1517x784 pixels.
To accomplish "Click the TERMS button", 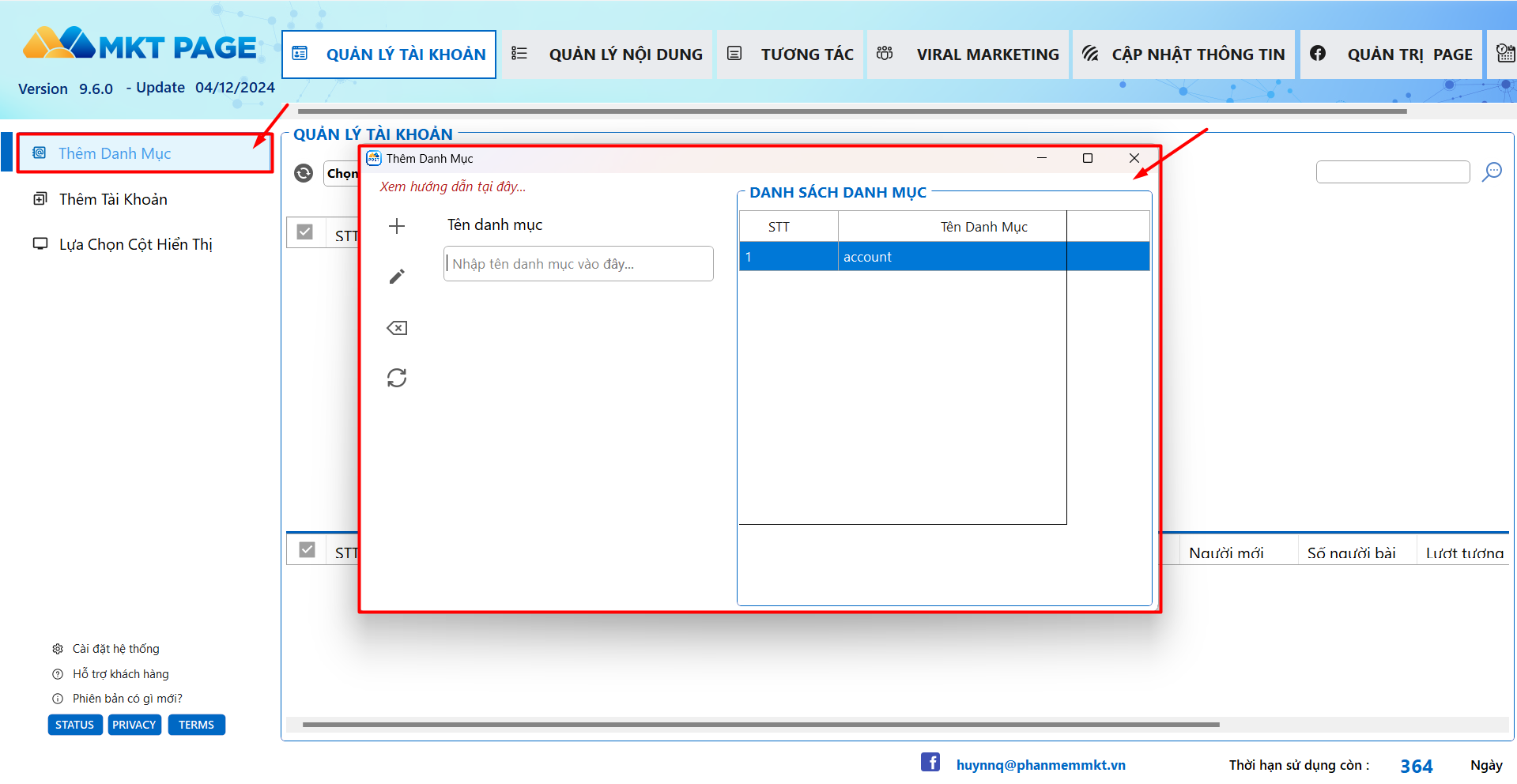I will pyautogui.click(x=197, y=725).
